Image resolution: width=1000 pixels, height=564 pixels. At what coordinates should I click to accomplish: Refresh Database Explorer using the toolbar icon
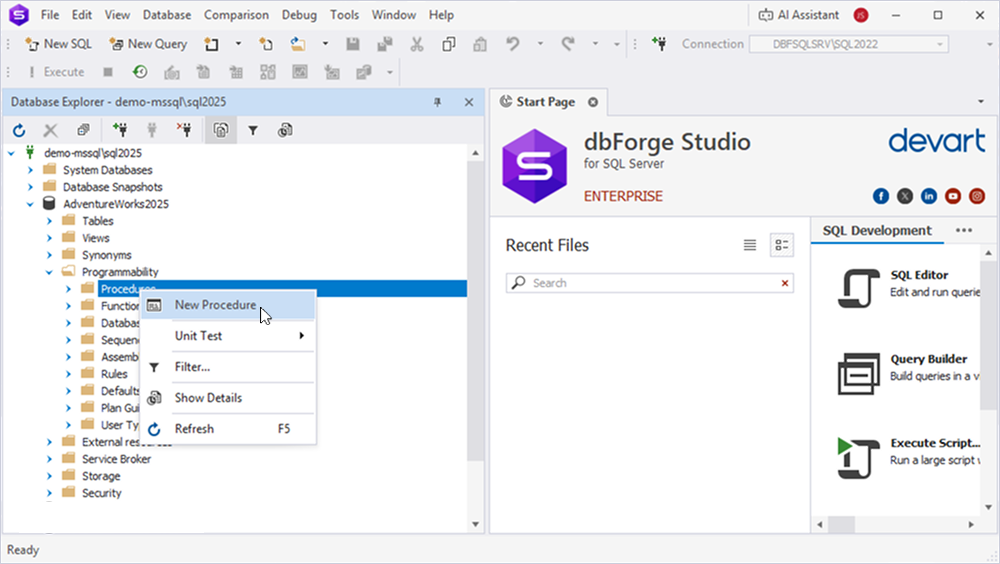(19, 131)
